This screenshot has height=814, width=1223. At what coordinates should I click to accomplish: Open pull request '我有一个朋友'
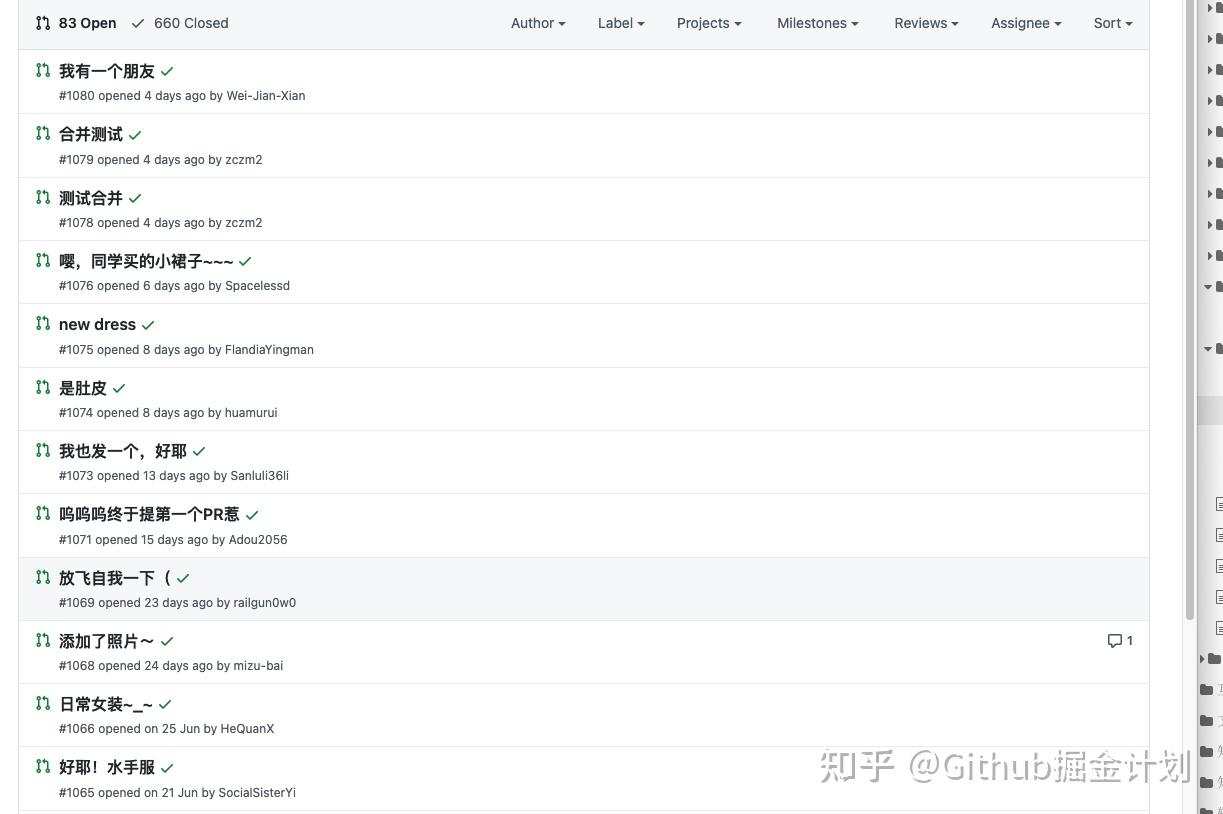click(107, 71)
